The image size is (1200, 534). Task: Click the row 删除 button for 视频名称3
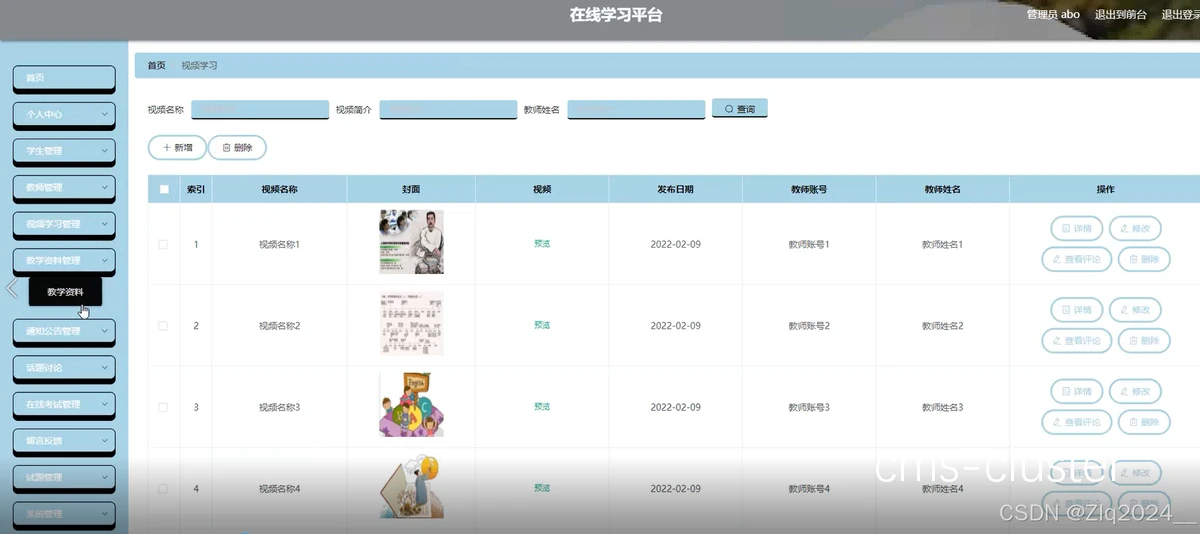point(1144,422)
